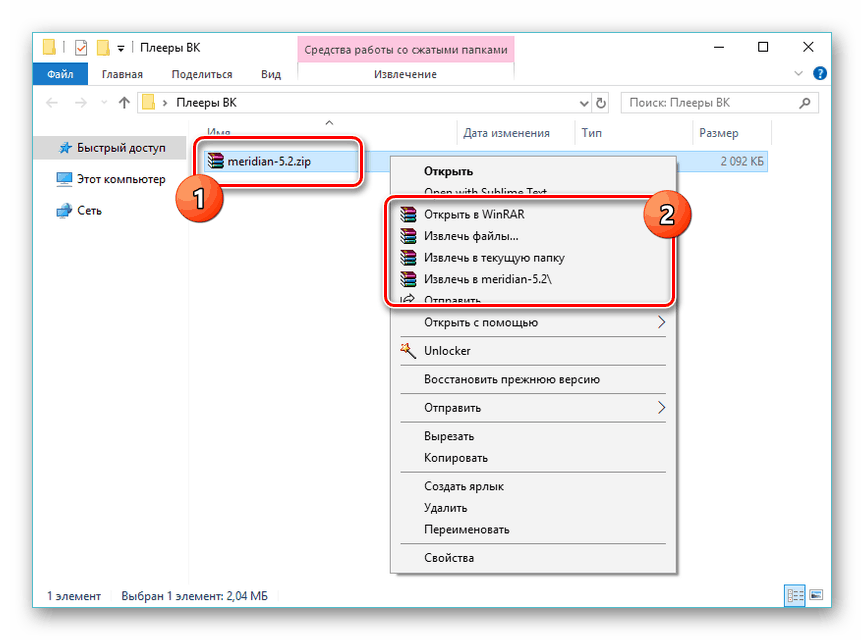
Task: Click the file size 2 092 КБ
Action: pos(742,161)
